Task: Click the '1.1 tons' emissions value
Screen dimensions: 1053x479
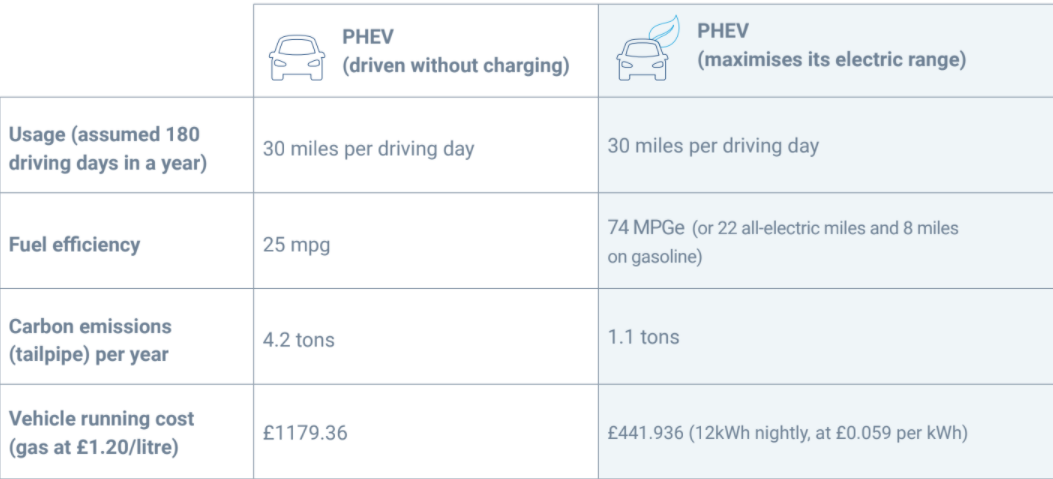Action: 643,336
